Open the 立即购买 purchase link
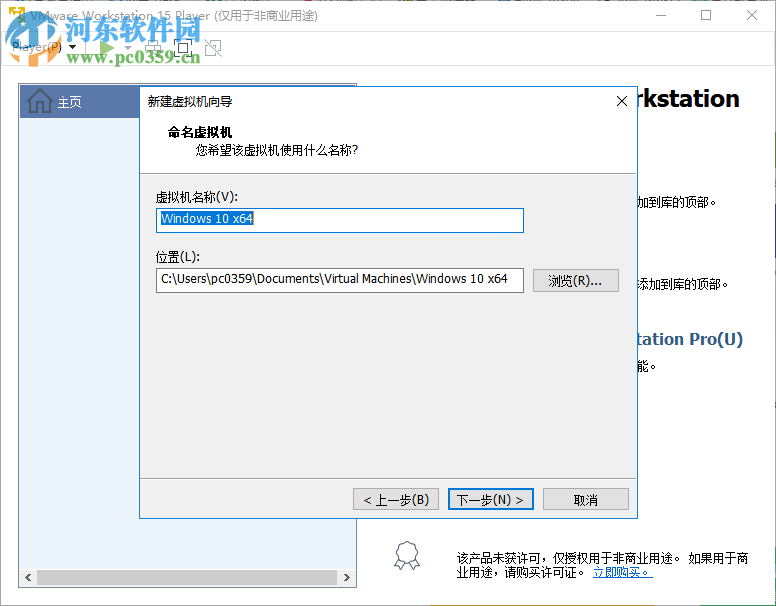The width and height of the screenshot is (776, 606). [x=623, y=573]
